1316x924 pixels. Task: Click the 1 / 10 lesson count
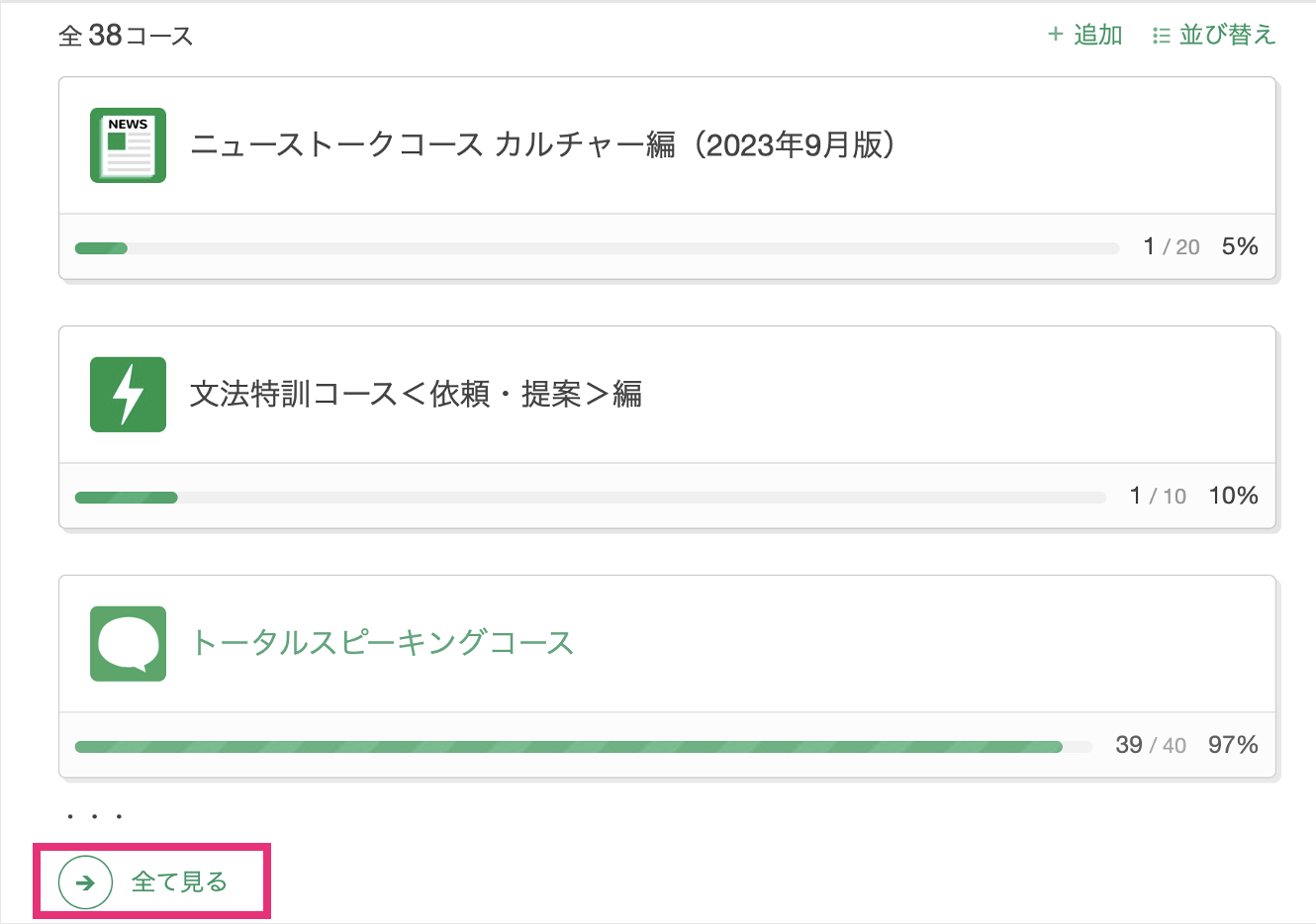pyautogui.click(x=1158, y=496)
